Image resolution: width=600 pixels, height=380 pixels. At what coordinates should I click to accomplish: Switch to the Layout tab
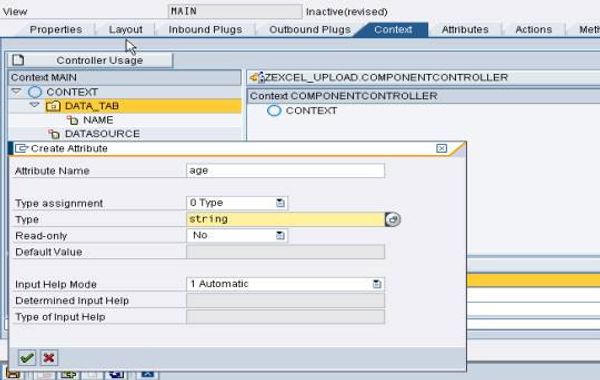tap(126, 29)
